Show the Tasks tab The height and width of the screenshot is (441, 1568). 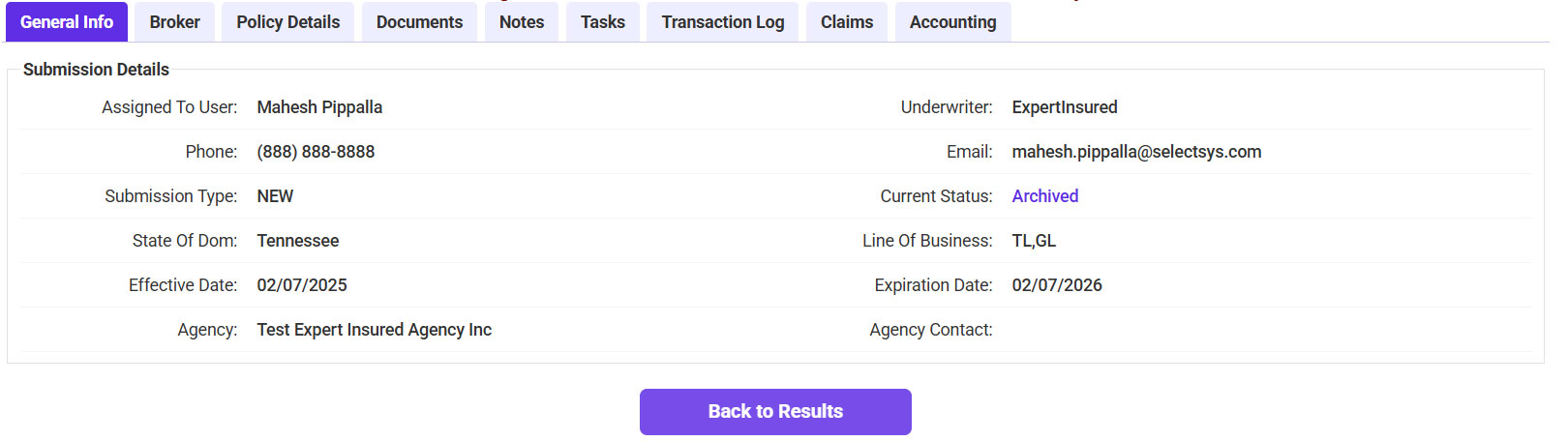(x=602, y=22)
